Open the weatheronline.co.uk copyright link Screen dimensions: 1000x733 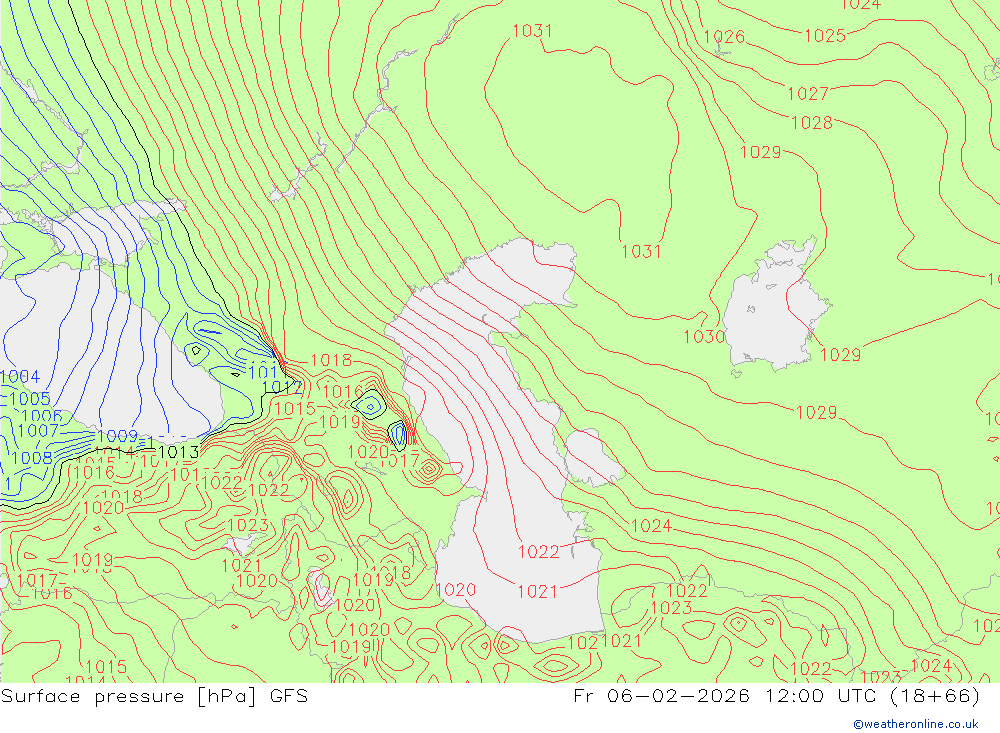click(916, 724)
